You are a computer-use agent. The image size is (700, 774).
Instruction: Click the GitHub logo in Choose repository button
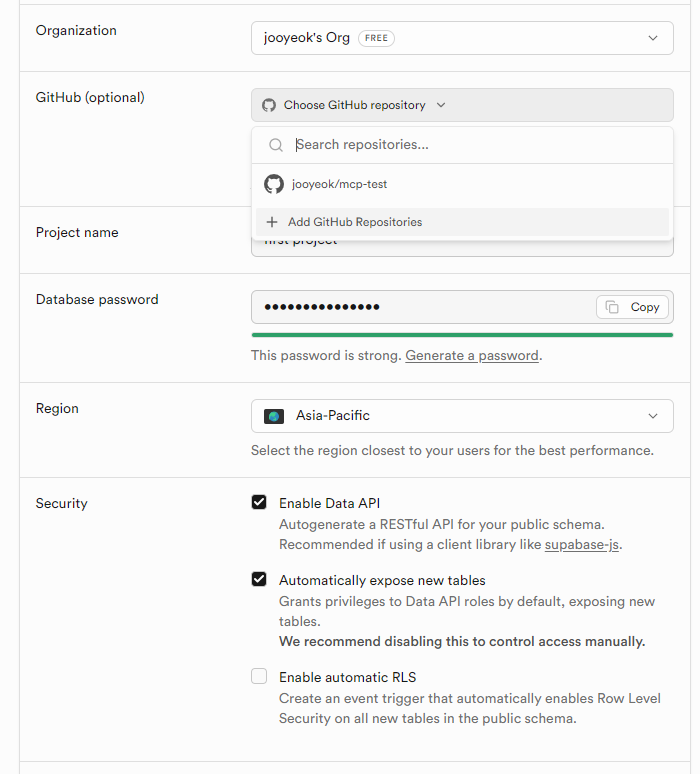coord(269,105)
